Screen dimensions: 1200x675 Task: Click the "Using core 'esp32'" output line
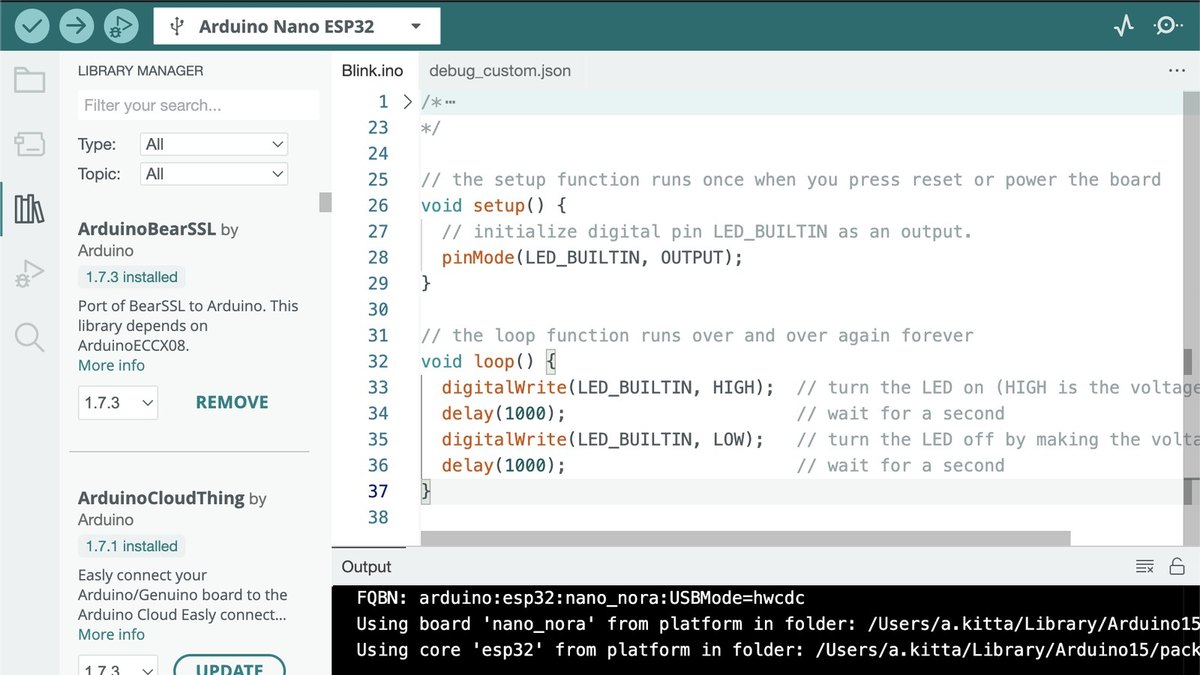778,650
